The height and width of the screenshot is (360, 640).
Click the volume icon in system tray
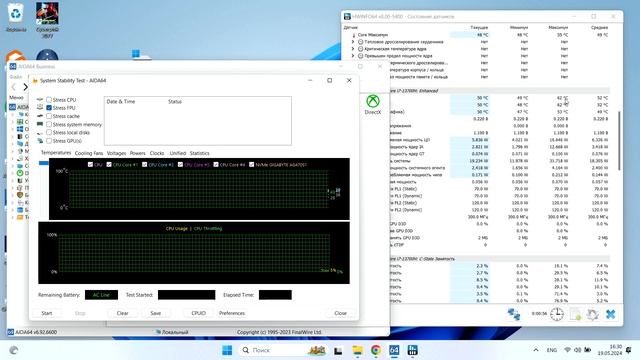[x=578, y=350]
